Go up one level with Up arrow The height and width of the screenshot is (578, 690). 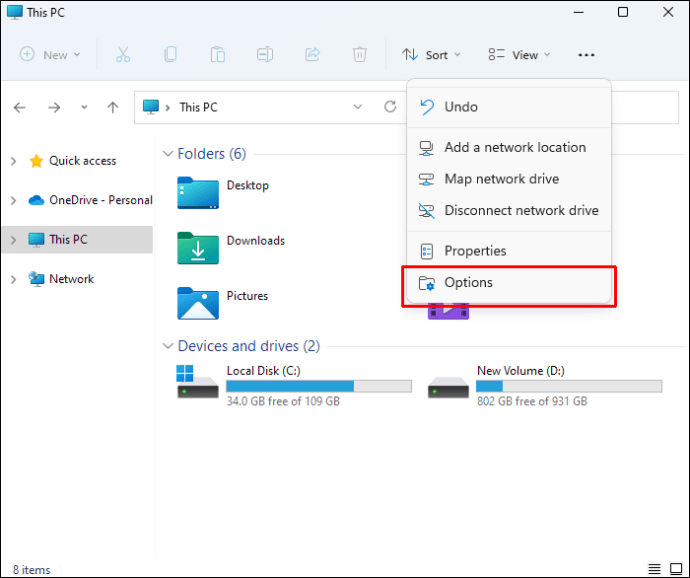(113, 107)
